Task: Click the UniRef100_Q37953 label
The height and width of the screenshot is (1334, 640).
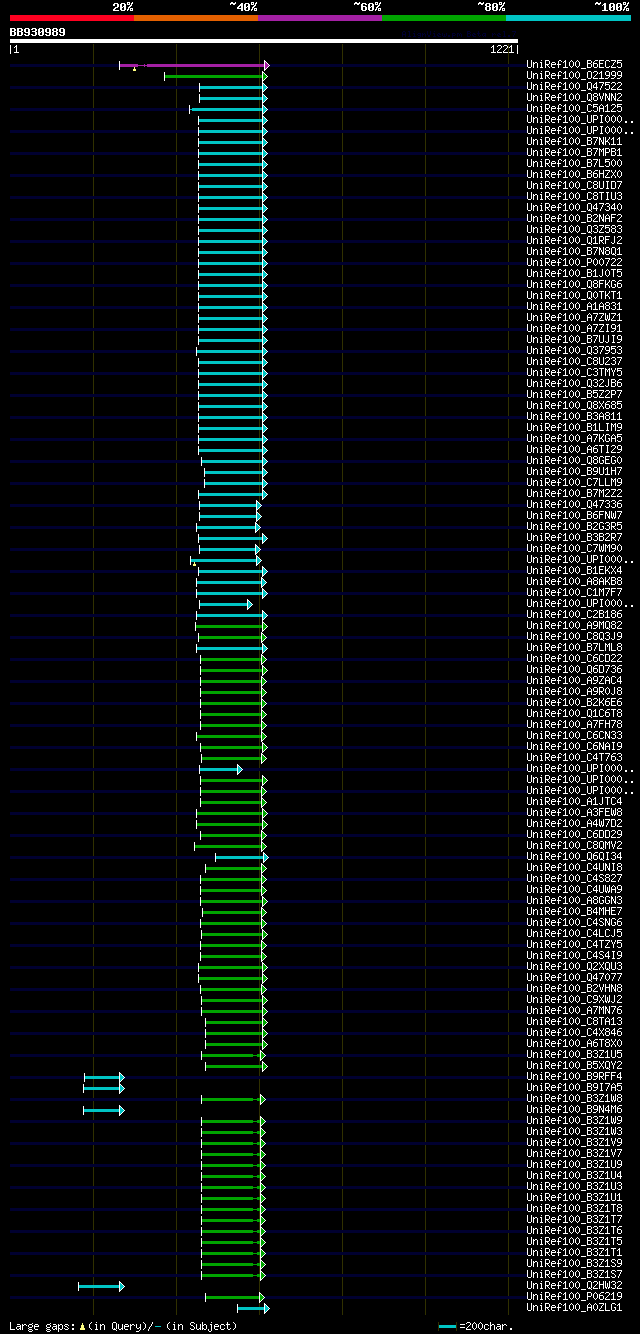Action: point(576,350)
